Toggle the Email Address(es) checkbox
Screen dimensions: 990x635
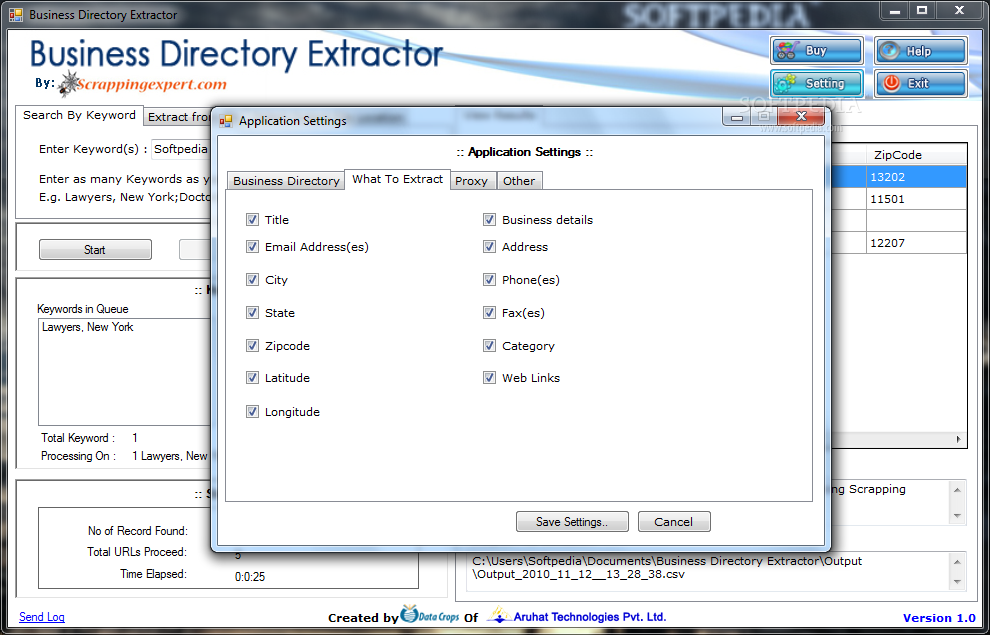253,247
